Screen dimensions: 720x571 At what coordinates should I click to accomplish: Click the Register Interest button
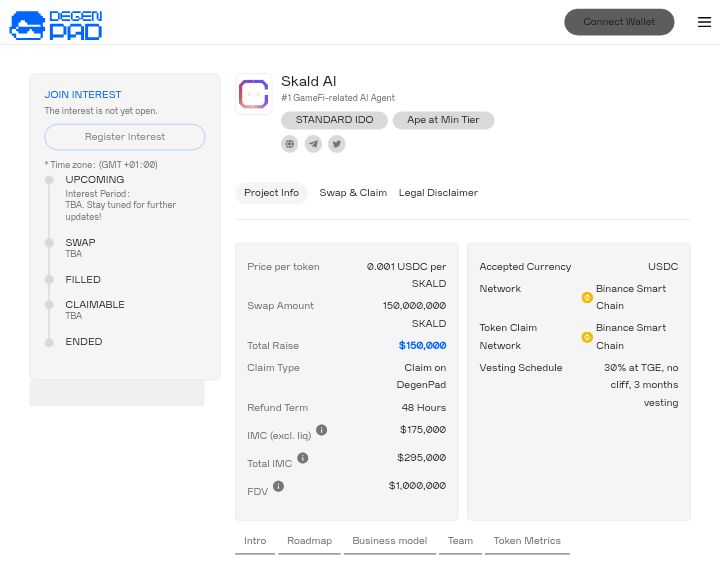click(x=124, y=137)
